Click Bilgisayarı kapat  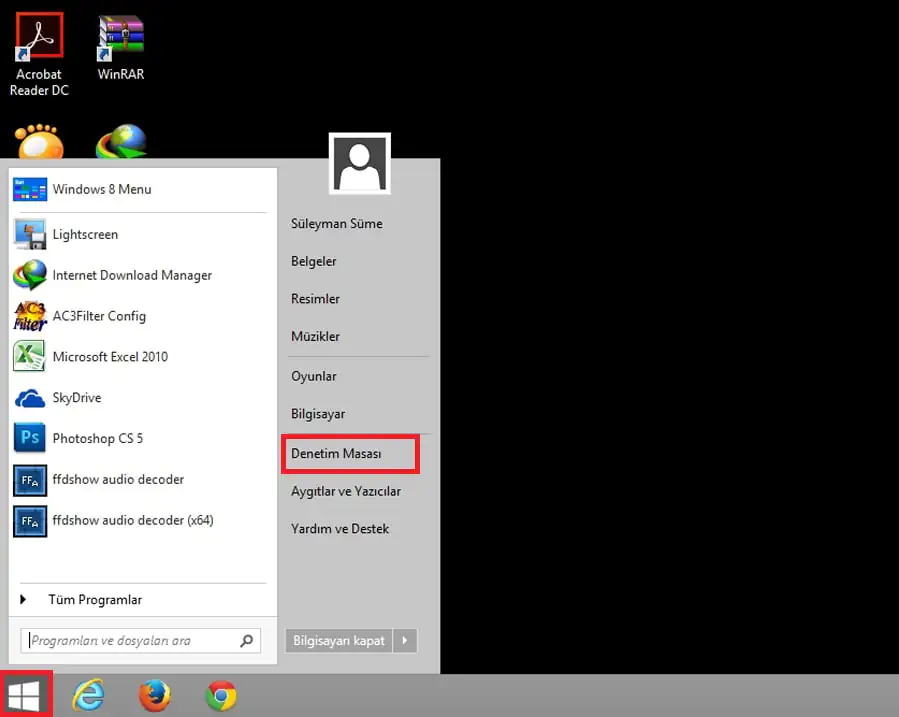[x=337, y=640]
